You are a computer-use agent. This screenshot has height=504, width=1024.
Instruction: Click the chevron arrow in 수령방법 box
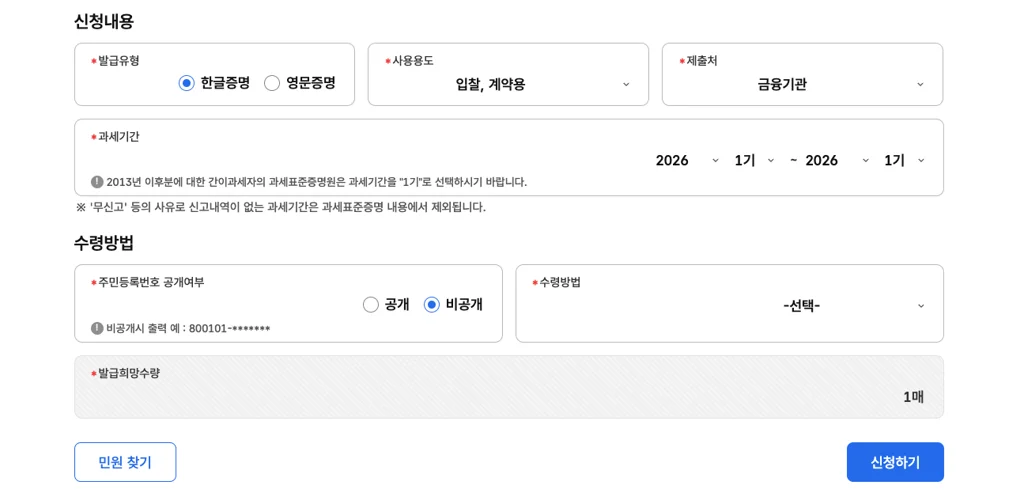pos(921,306)
